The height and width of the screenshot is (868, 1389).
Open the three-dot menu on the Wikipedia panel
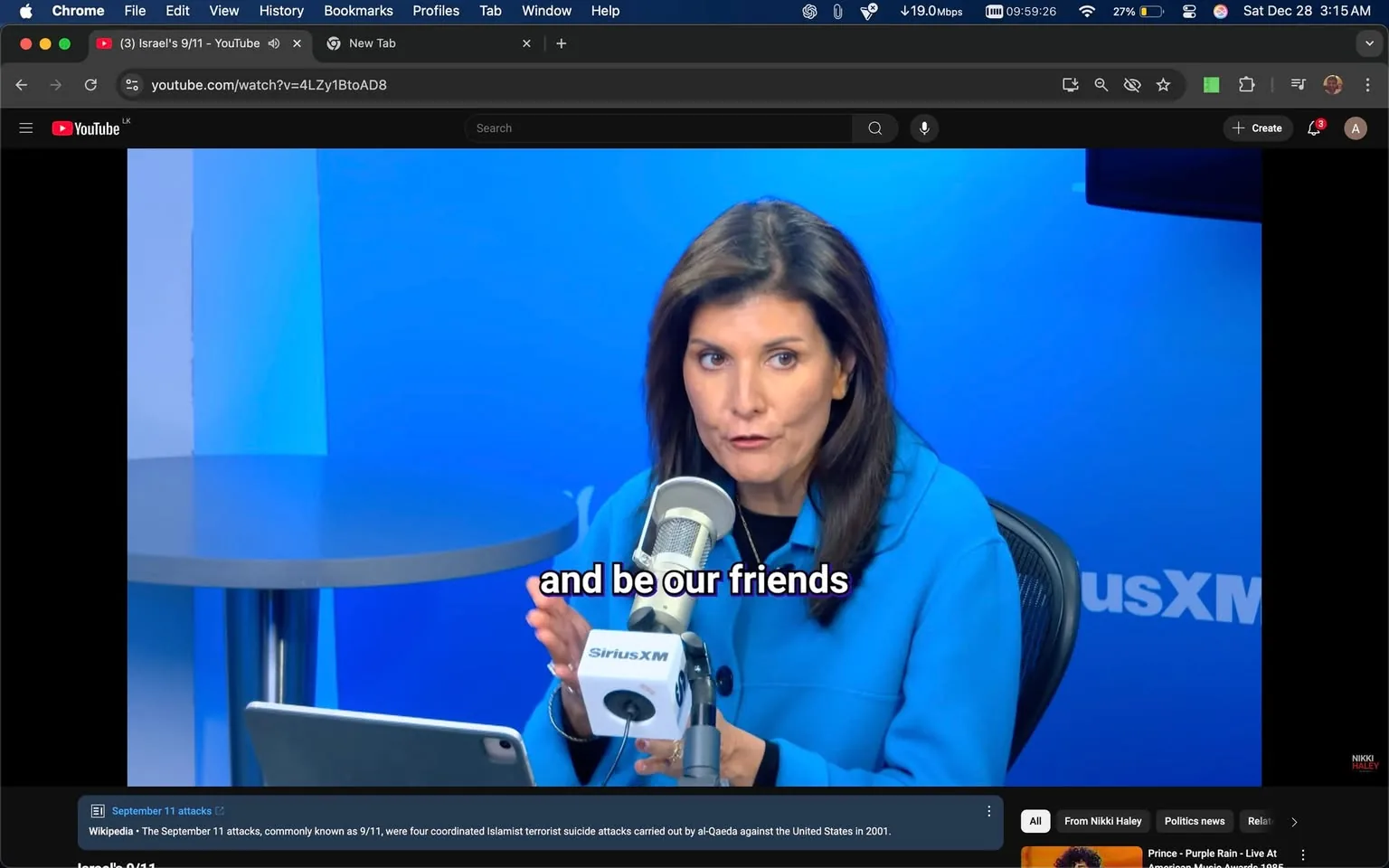pyautogui.click(x=988, y=811)
